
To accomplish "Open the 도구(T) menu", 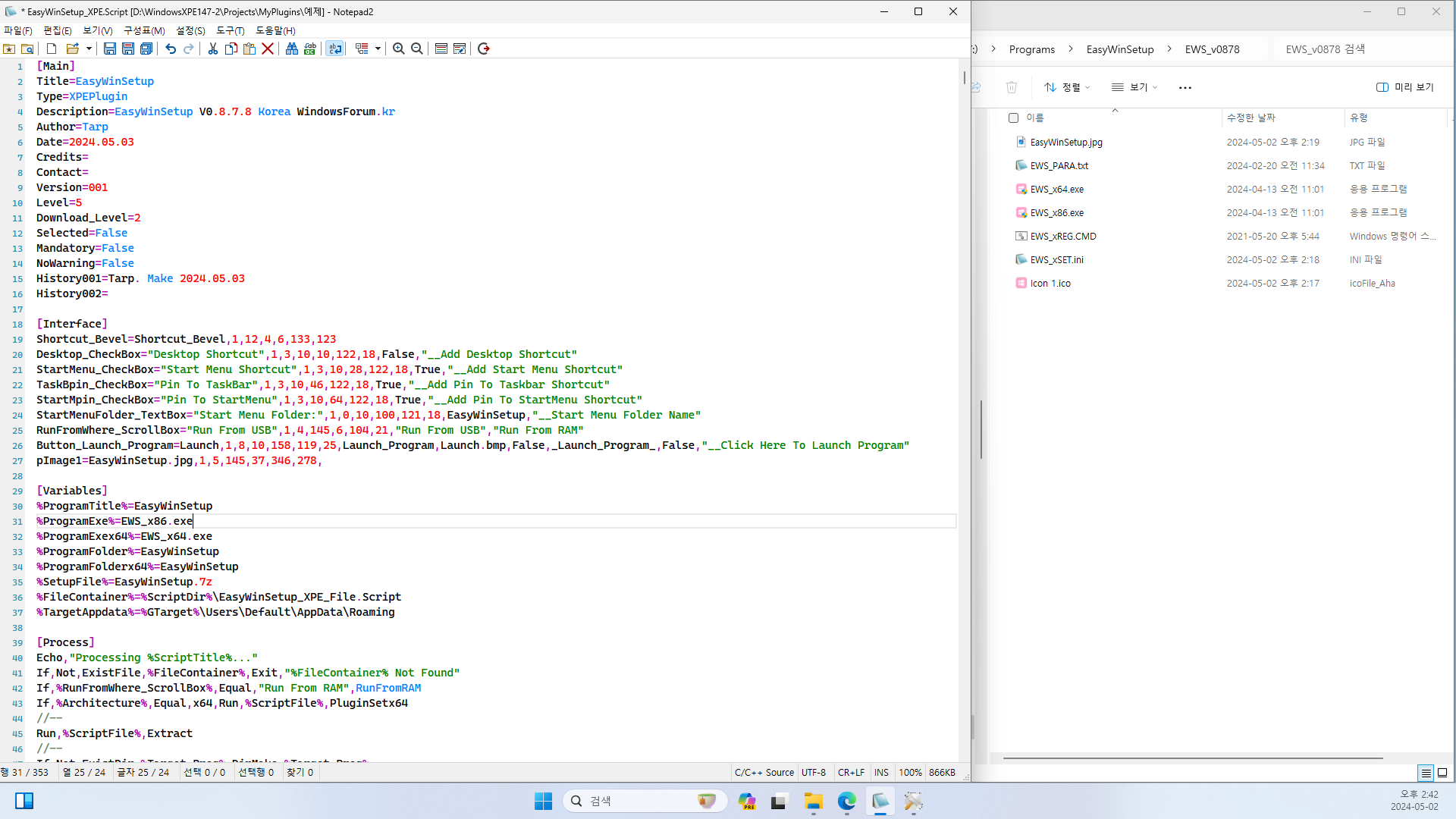I will coord(231,30).
